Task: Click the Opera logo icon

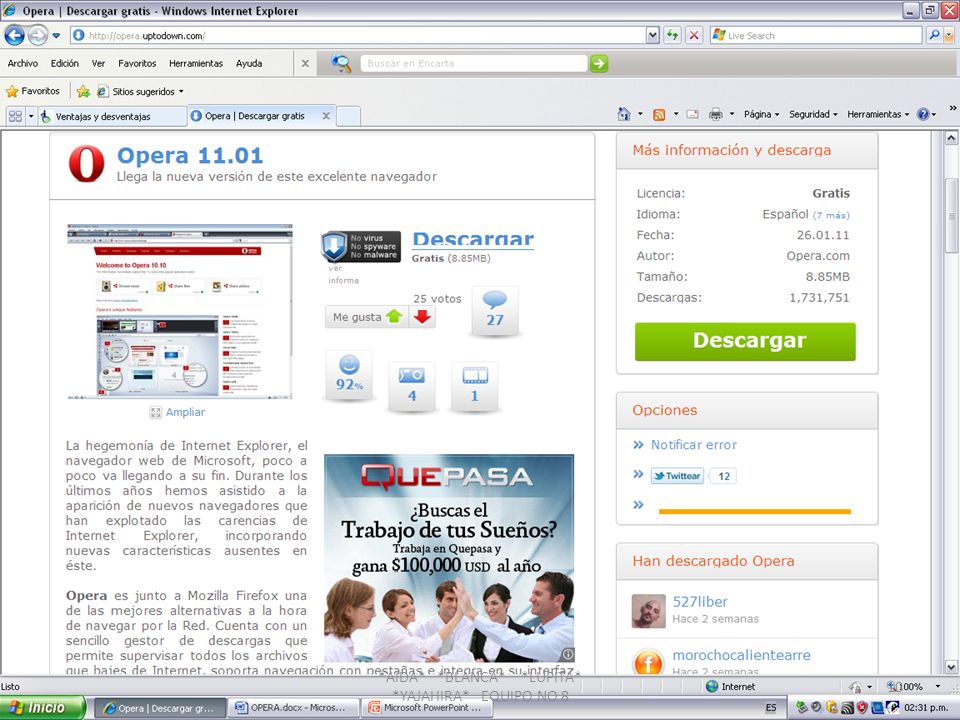Action: click(x=86, y=163)
